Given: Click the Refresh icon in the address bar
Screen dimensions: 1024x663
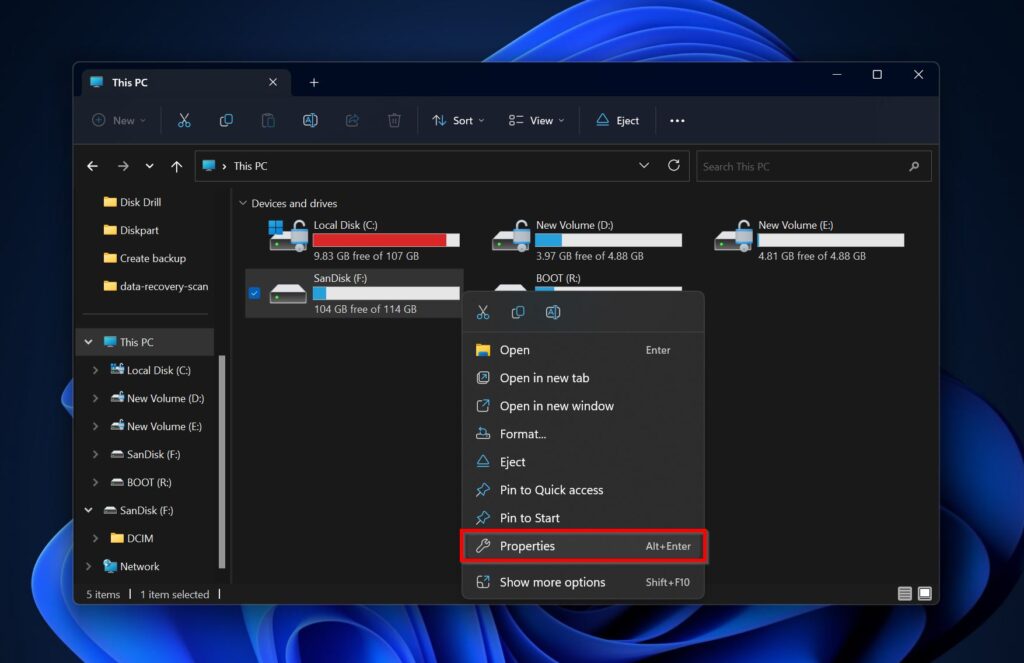Looking at the screenshot, I should pyautogui.click(x=672, y=166).
